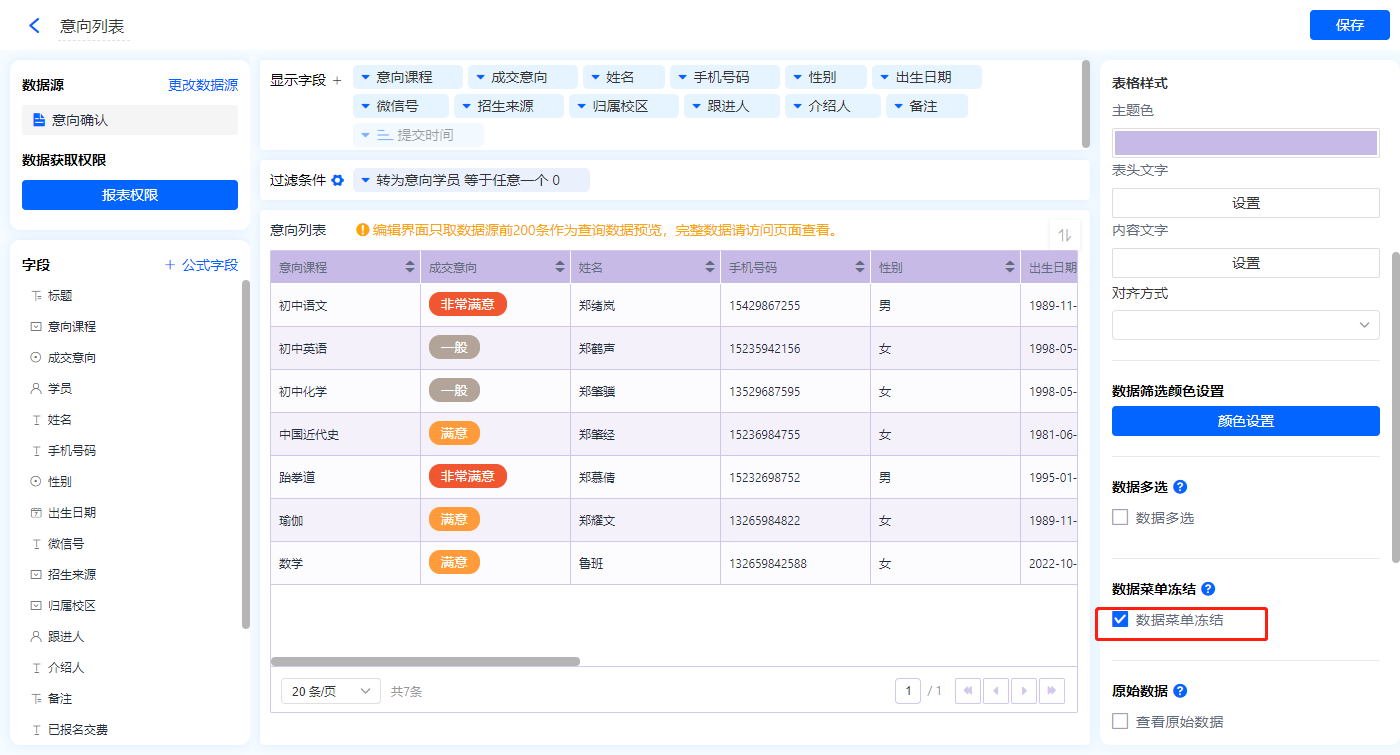Uncheck the 数据菜单冻结 checkbox
The height and width of the screenshot is (755, 1400).
point(1120,620)
